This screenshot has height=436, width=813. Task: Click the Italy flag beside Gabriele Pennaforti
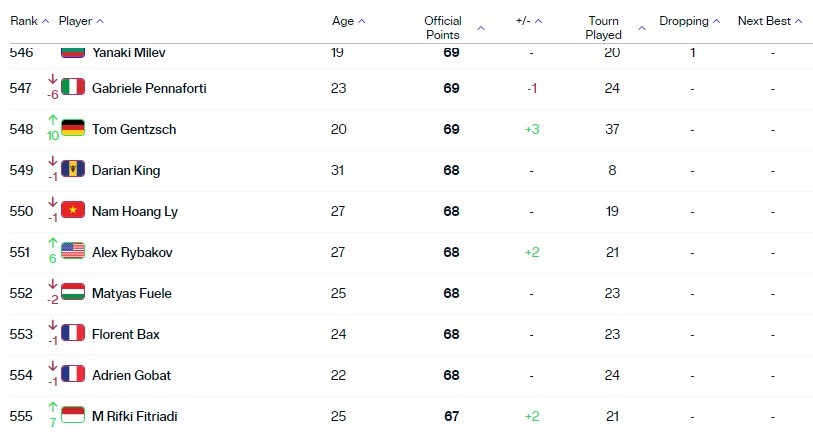[73, 87]
